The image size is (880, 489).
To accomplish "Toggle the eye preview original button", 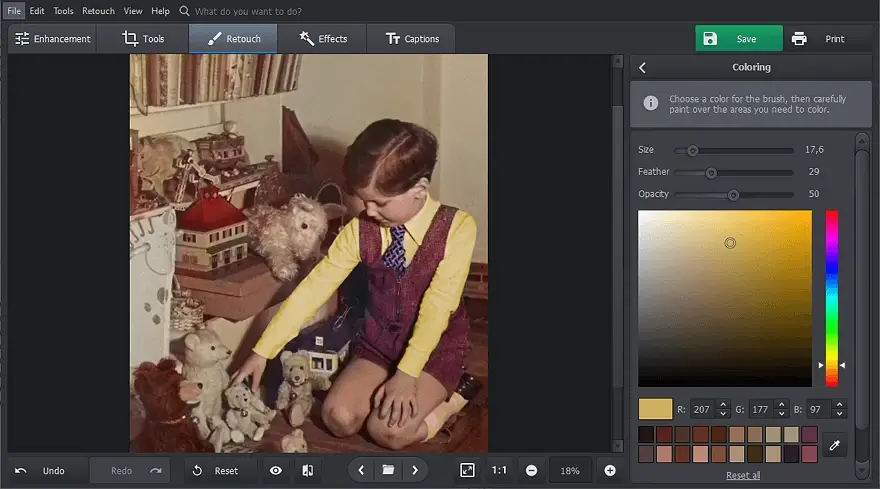I will pos(276,470).
